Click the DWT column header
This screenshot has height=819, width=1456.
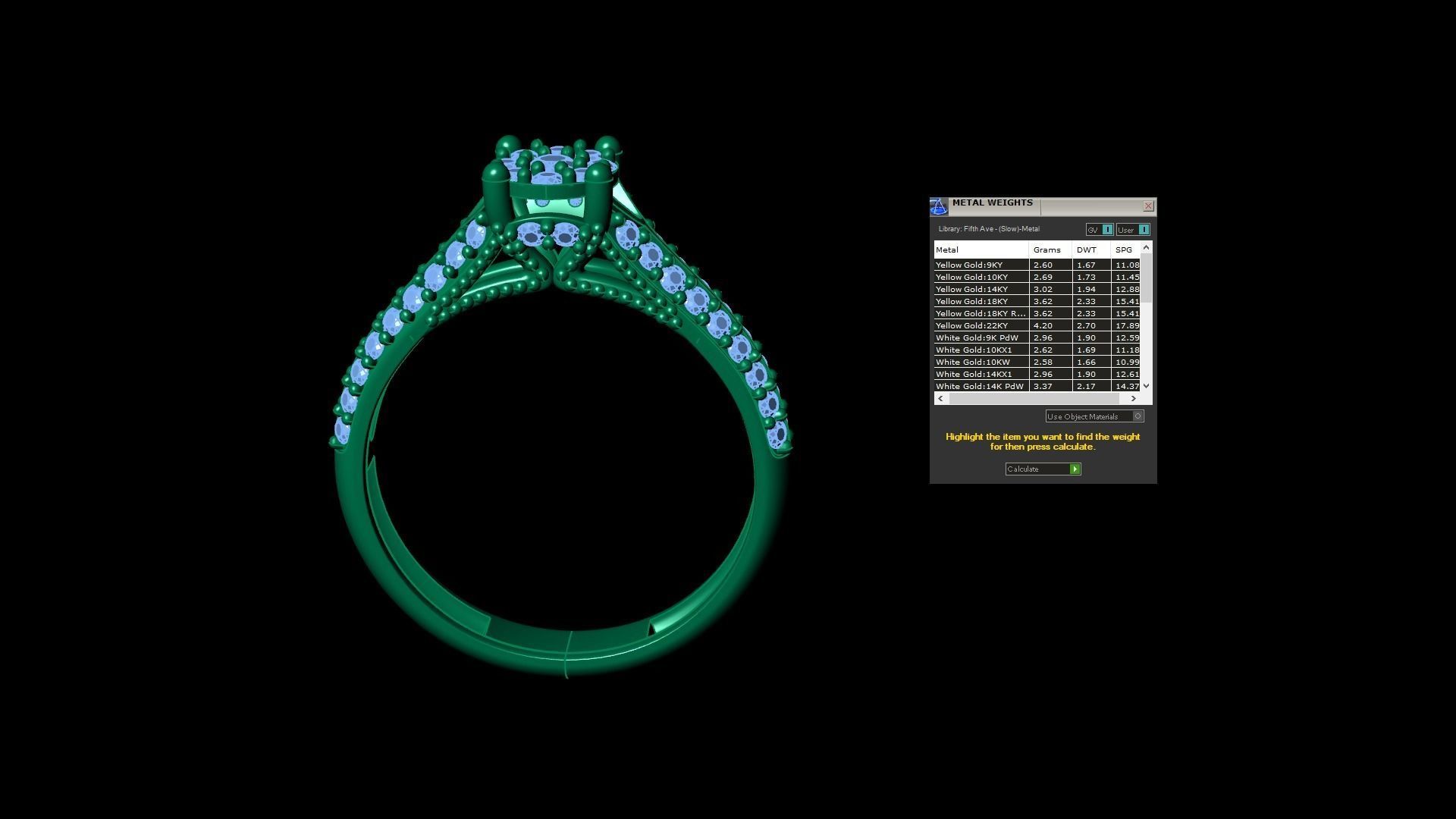(x=1091, y=249)
